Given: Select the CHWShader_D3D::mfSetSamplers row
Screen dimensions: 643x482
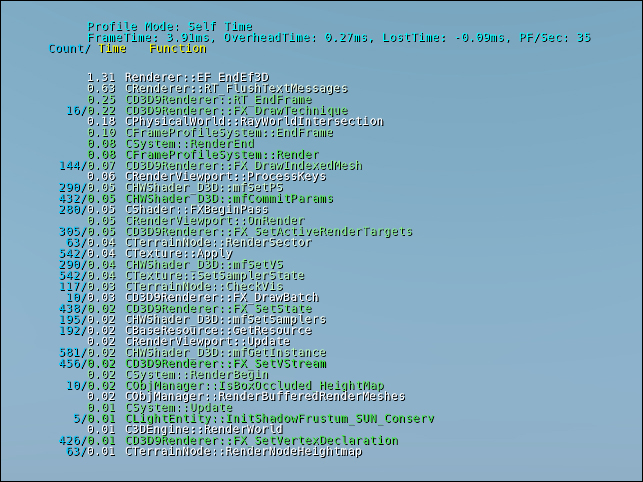Looking at the screenshot, I should (x=193, y=320).
